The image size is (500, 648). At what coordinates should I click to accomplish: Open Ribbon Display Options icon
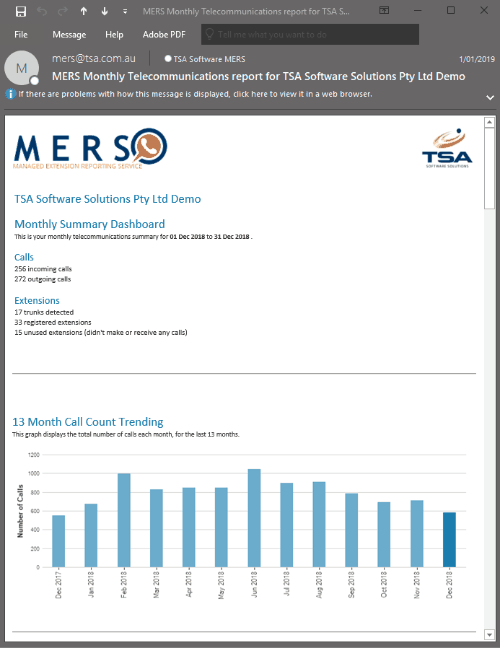coord(384,10)
